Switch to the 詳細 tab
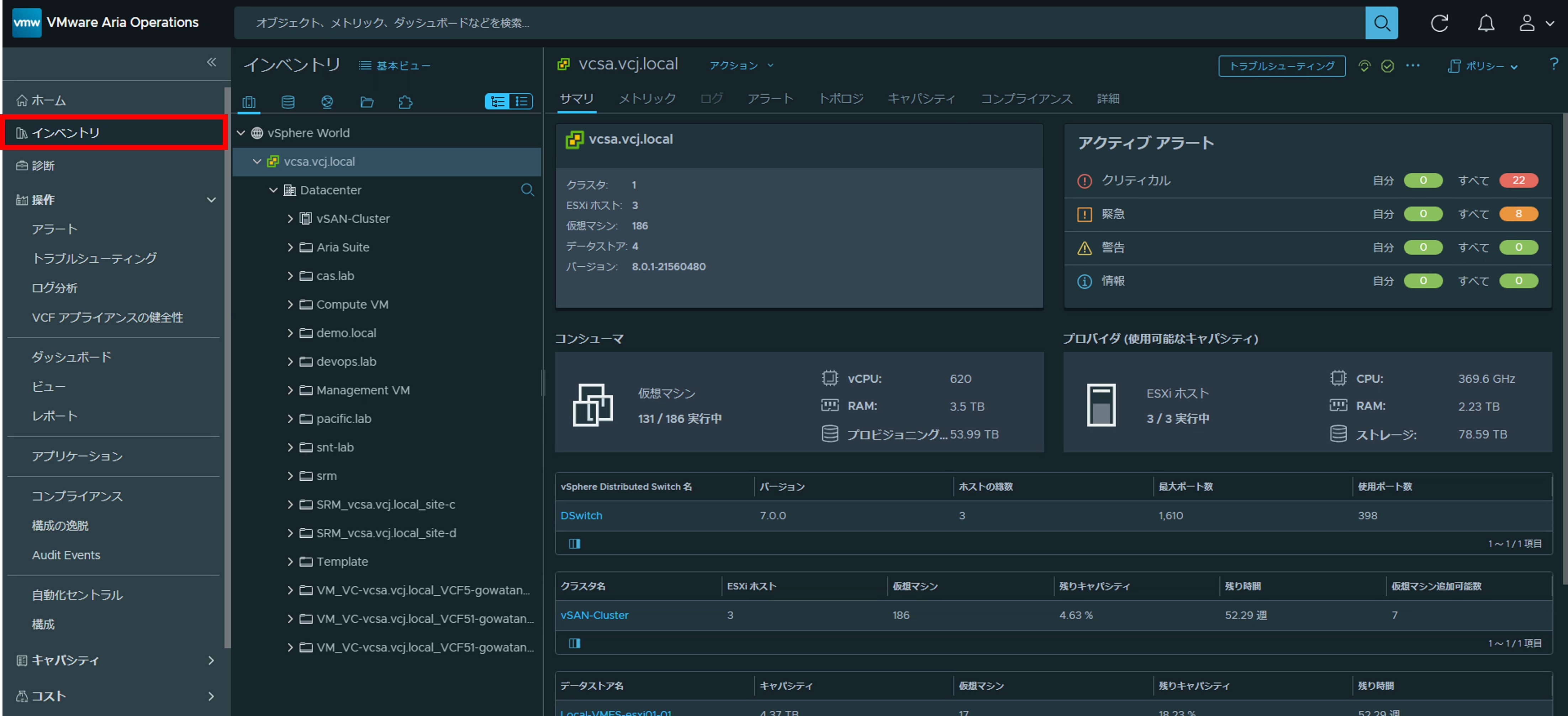The height and width of the screenshot is (716, 1568). point(1108,99)
